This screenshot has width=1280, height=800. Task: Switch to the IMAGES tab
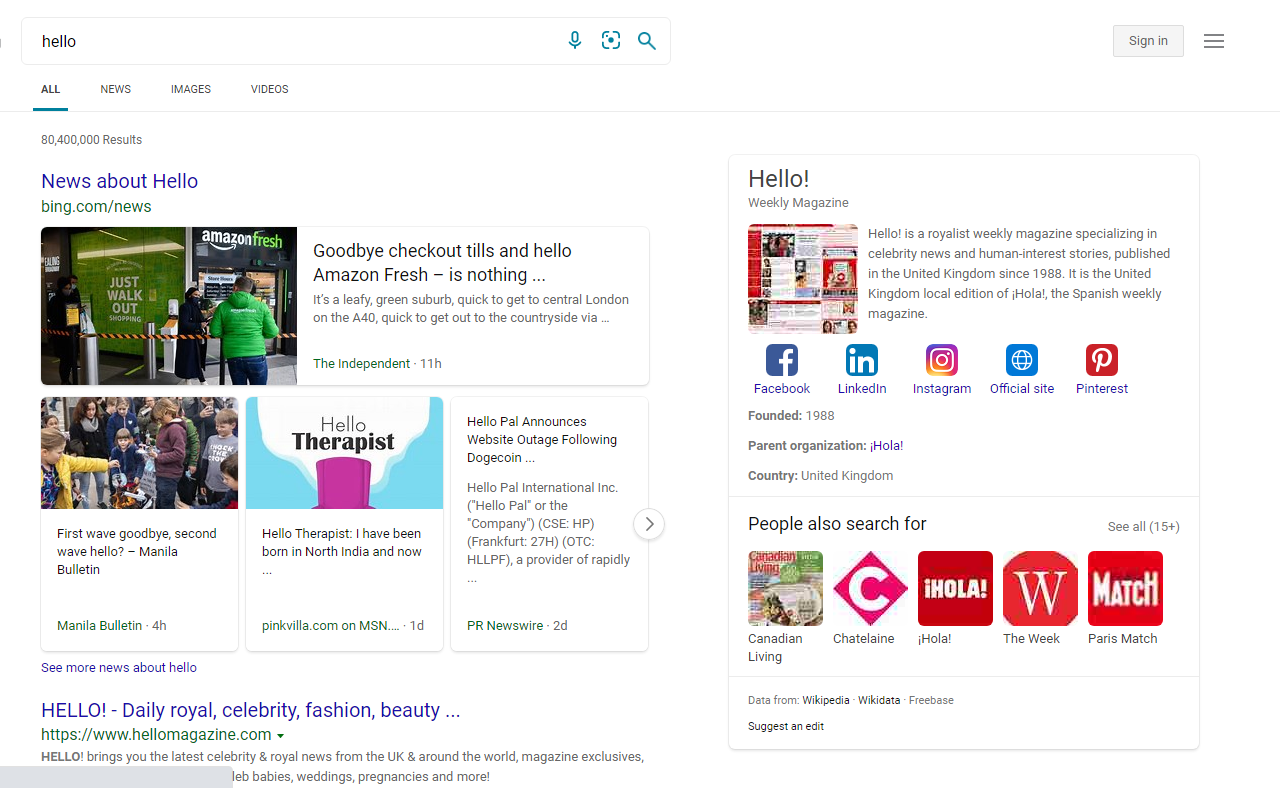coord(190,89)
